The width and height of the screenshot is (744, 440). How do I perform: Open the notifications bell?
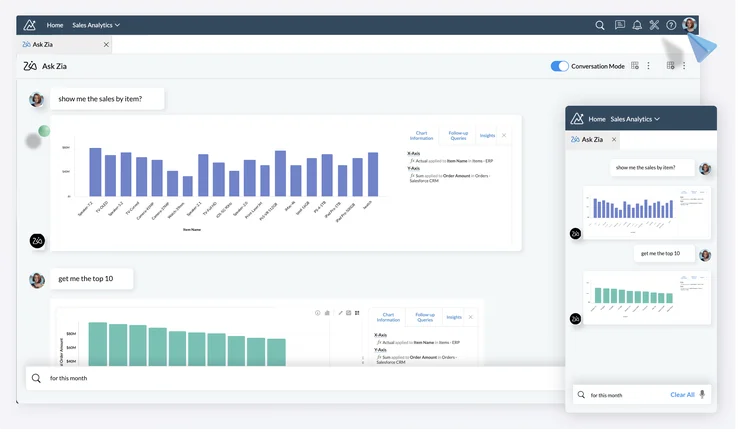tap(637, 25)
